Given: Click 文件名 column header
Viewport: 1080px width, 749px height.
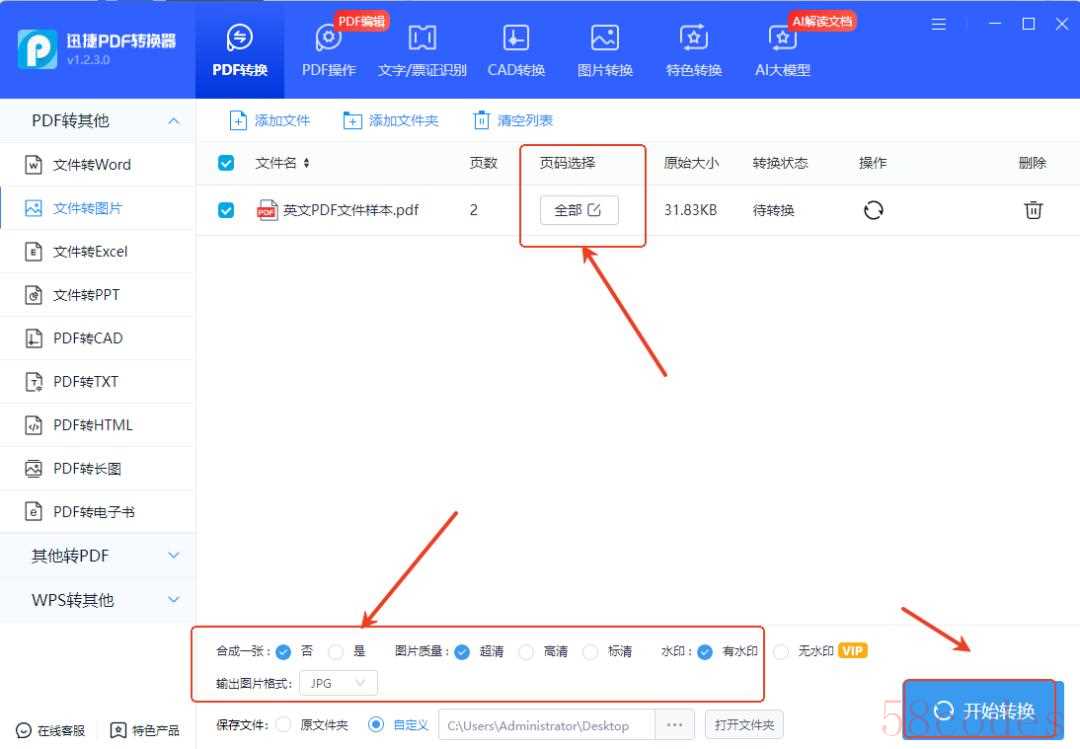Looking at the screenshot, I should 276,163.
